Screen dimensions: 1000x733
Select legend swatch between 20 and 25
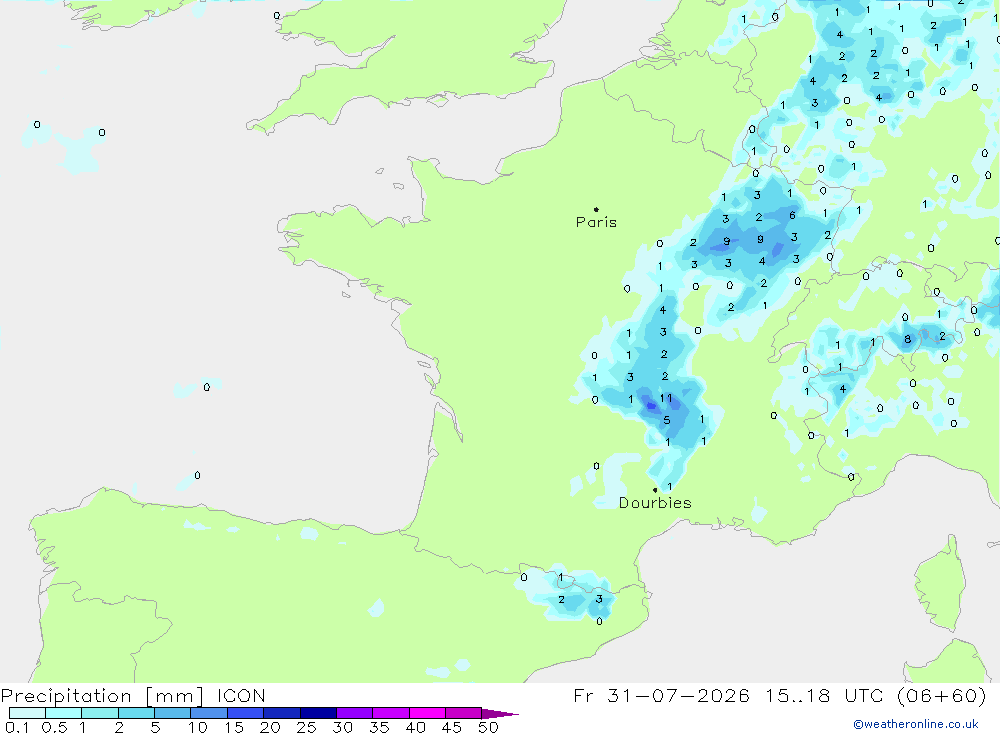coord(282,713)
